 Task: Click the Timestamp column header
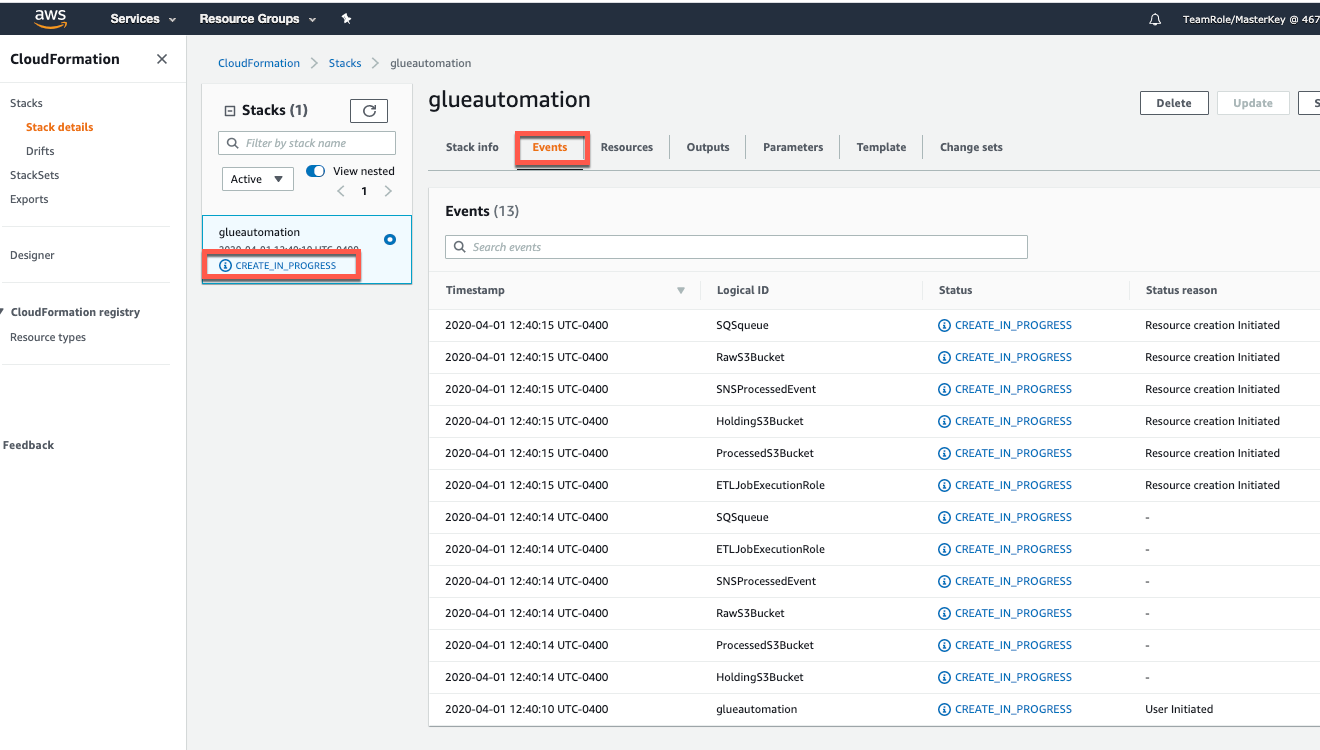tap(475, 290)
